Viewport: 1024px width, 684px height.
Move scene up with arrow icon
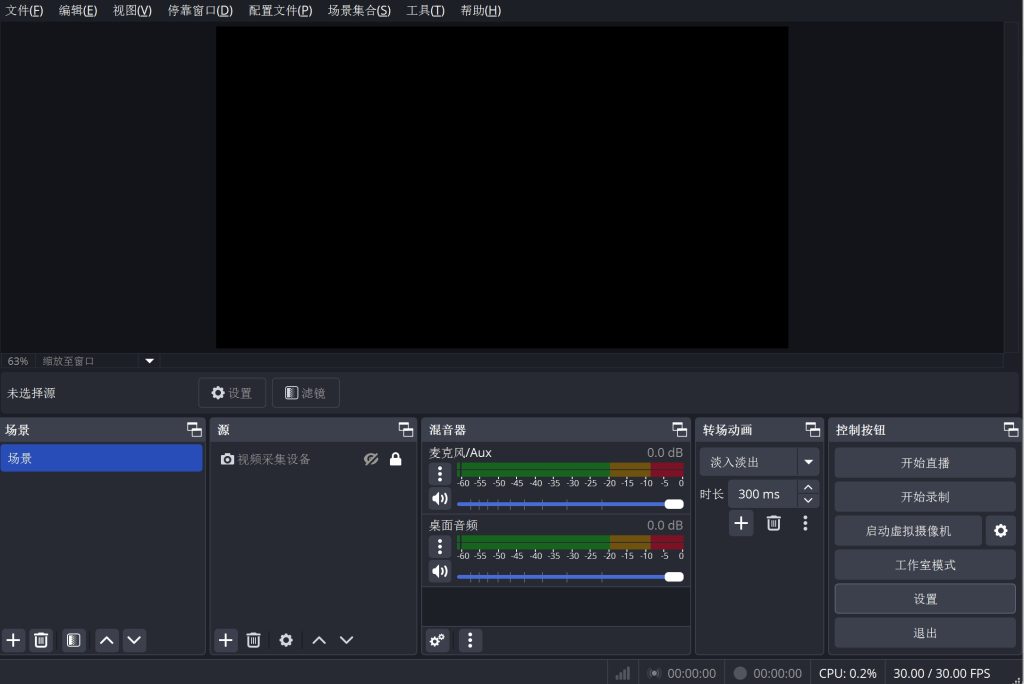tap(106, 640)
